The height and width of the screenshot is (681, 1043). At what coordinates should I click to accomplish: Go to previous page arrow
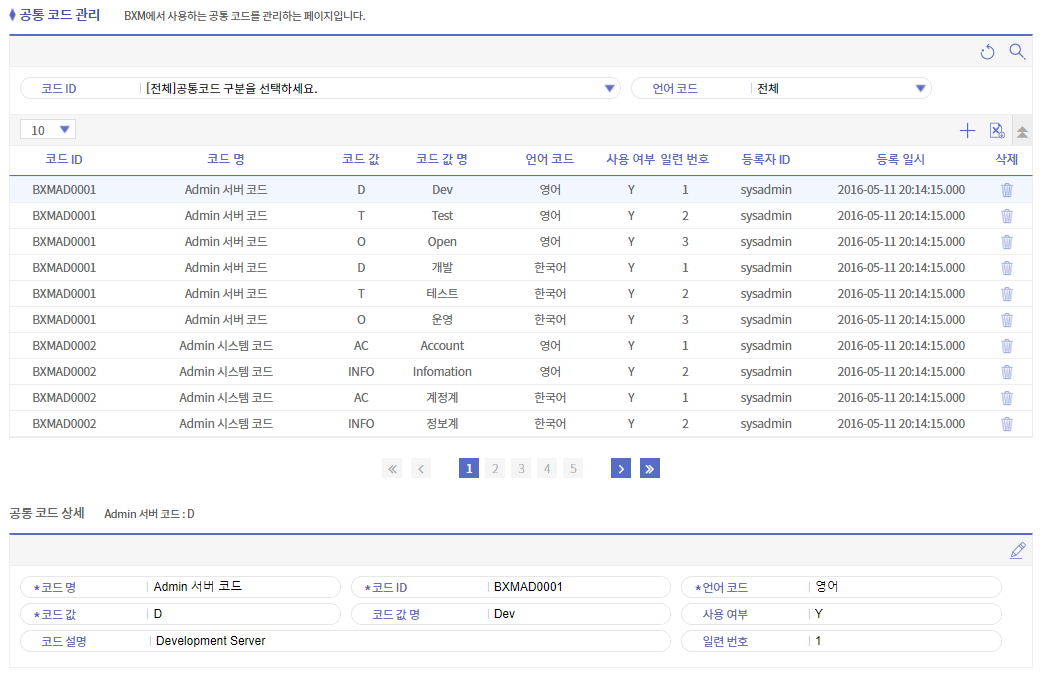(421, 469)
